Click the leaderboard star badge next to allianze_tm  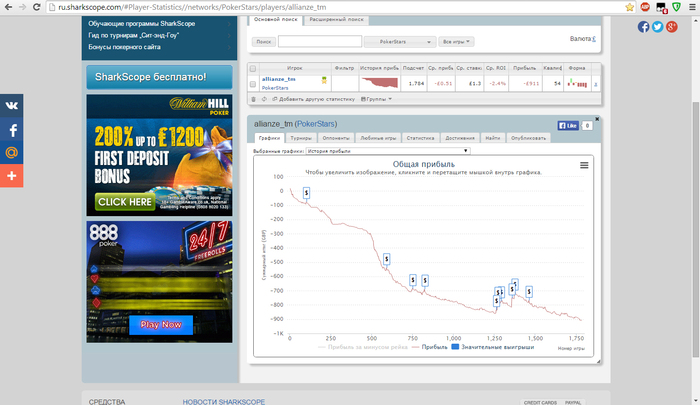click(x=324, y=80)
